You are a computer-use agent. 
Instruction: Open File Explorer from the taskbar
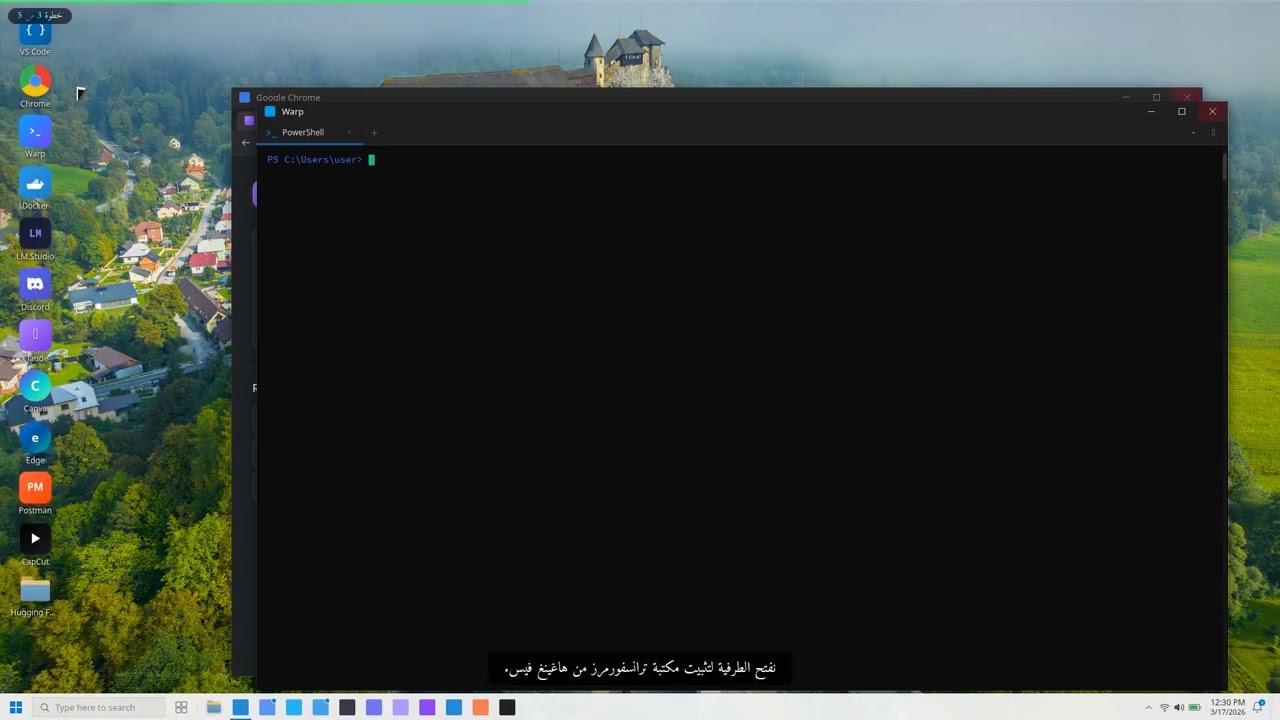point(214,707)
